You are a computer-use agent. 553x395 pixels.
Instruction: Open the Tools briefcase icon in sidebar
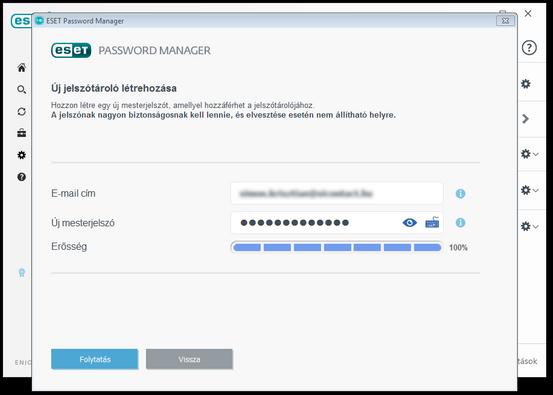22,133
